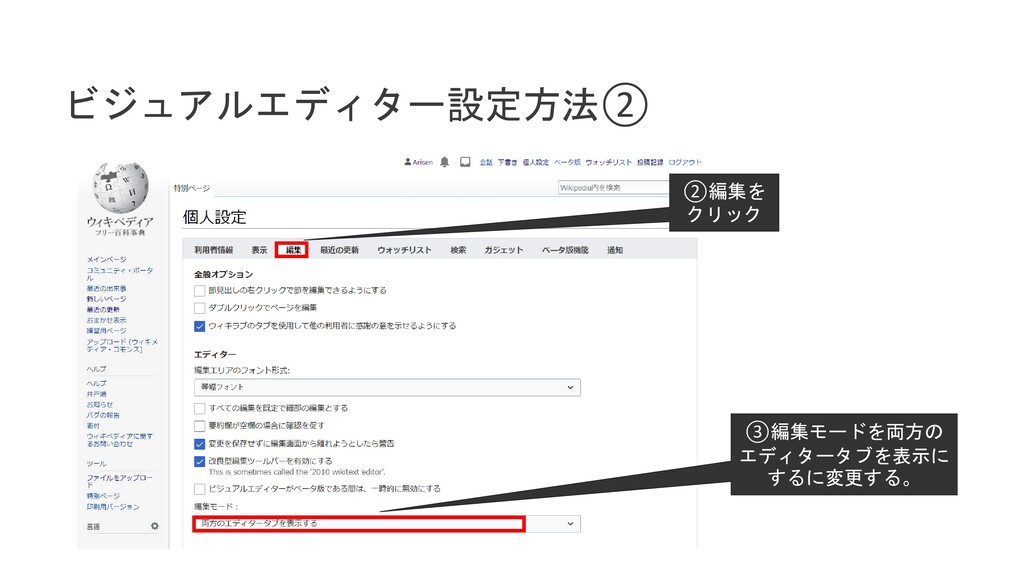The width and height of the screenshot is (1024, 576).
Task: Open 最近の出来事 sidebar link
Action: click(106, 288)
